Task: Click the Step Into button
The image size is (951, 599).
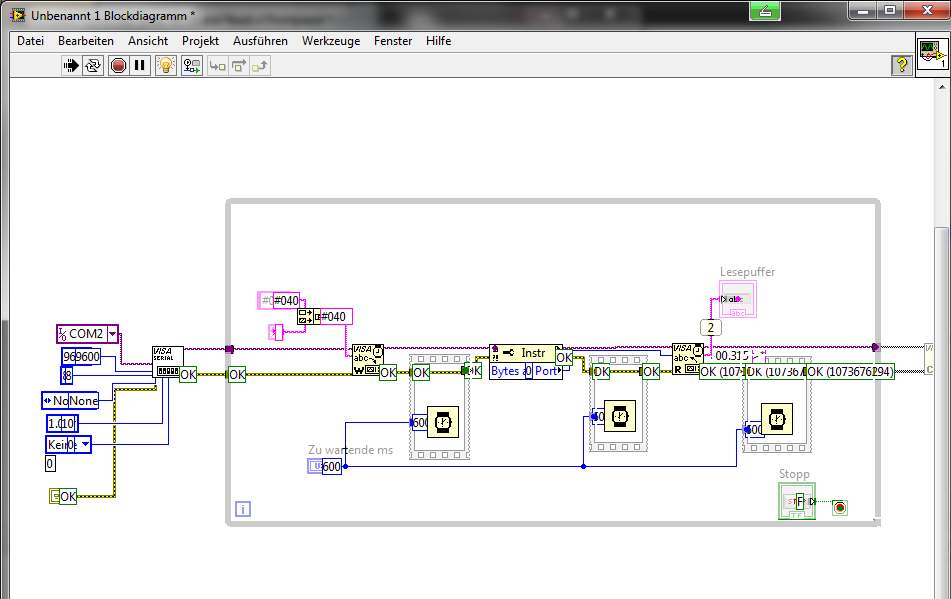Action: 217,66
